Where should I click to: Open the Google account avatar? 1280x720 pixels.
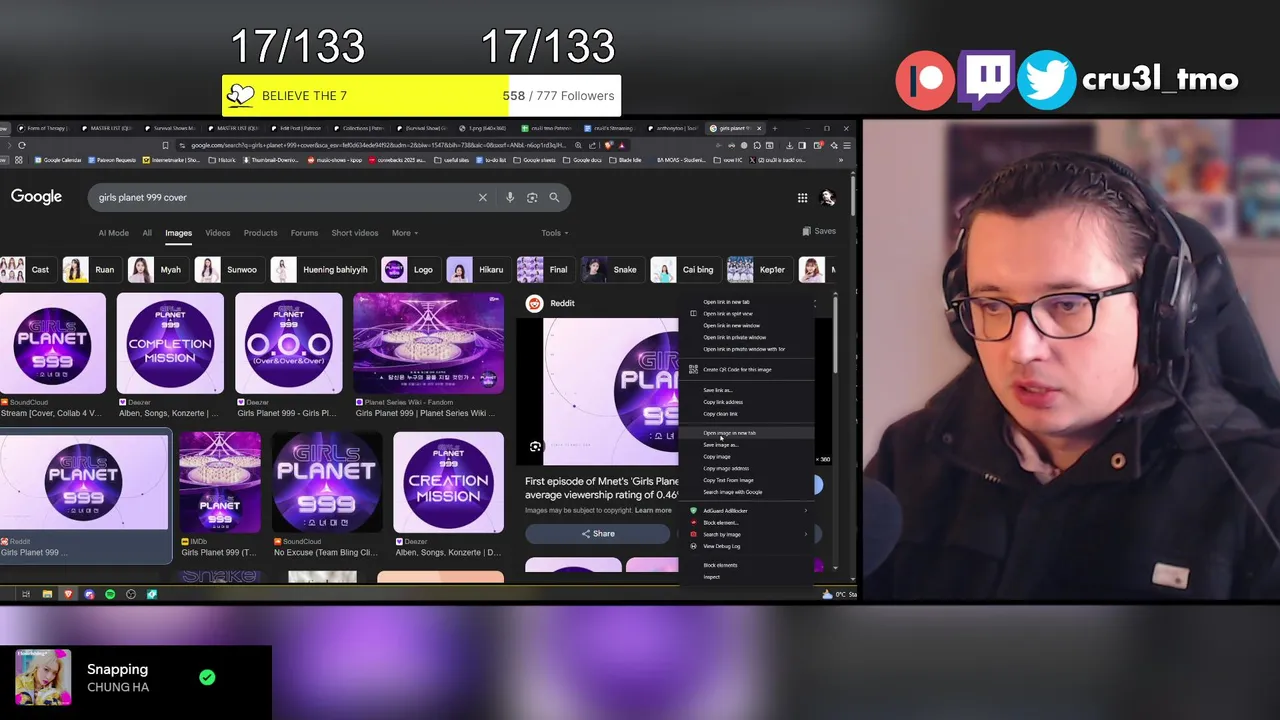click(x=827, y=198)
